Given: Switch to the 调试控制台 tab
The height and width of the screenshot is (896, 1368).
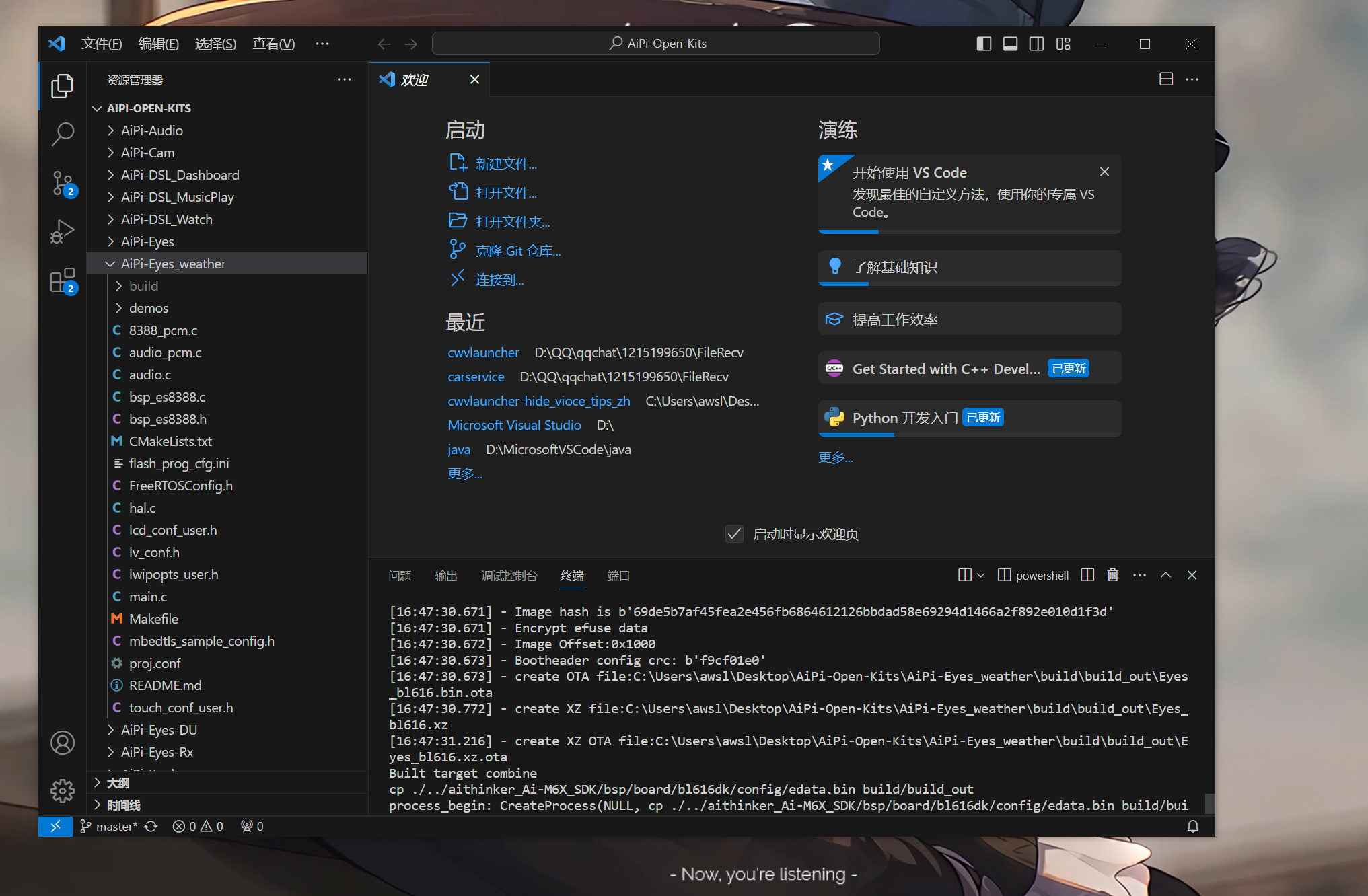Looking at the screenshot, I should tap(509, 576).
